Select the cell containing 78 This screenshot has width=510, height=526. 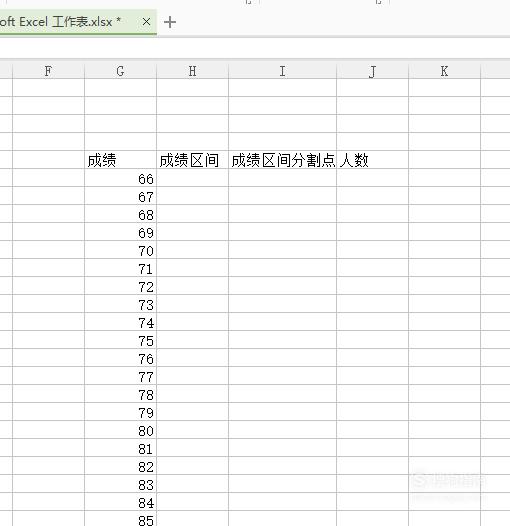[120, 394]
